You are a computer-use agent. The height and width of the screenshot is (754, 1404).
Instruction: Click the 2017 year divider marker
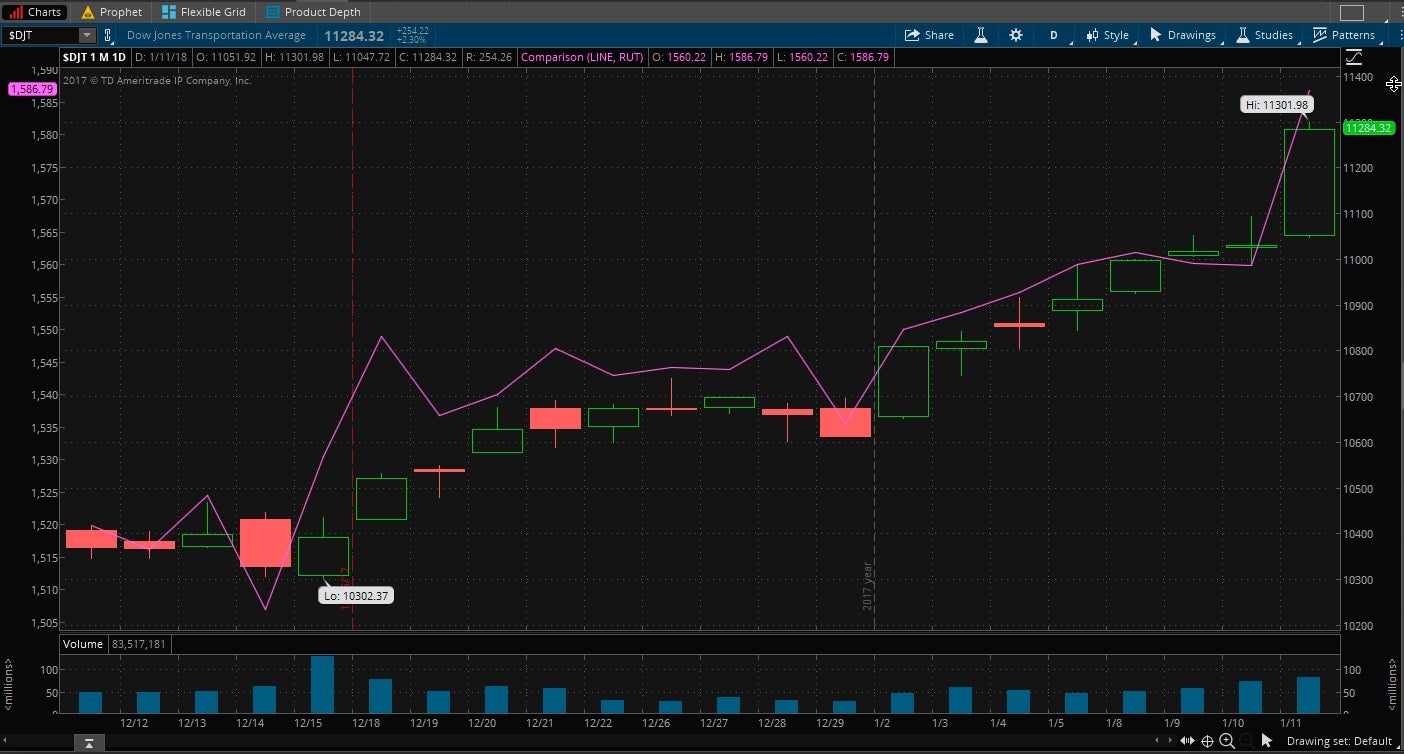[869, 586]
